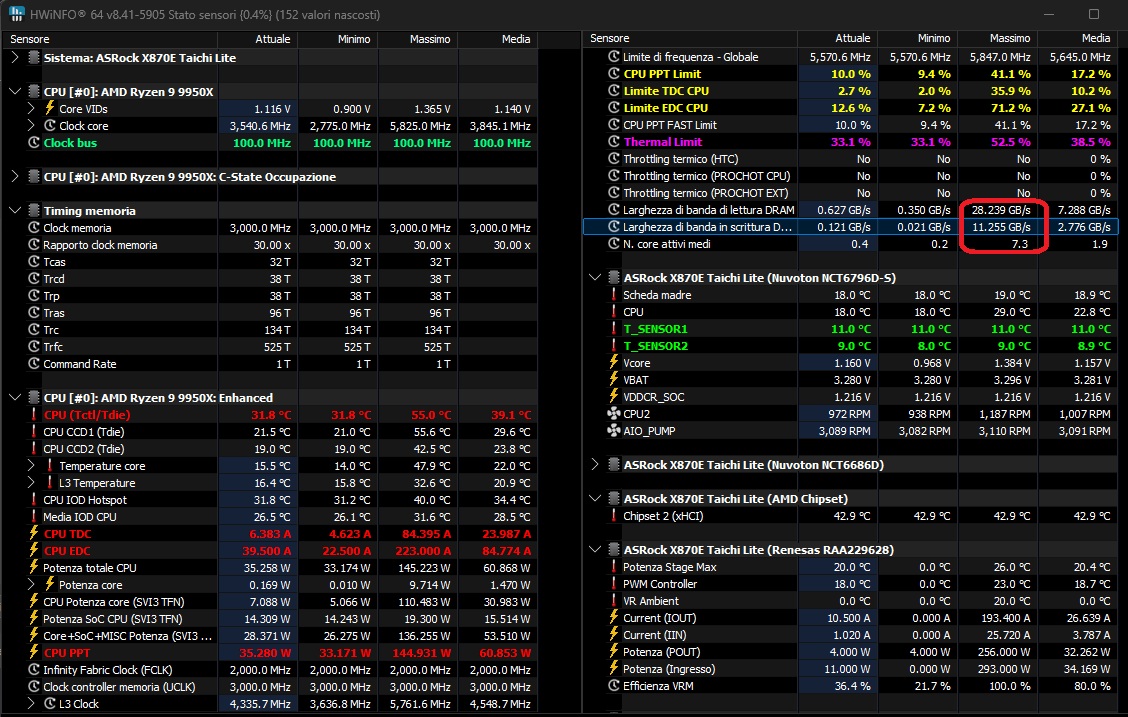Select the PWM Controller row
The image size is (1128, 717).
click(x=850, y=584)
